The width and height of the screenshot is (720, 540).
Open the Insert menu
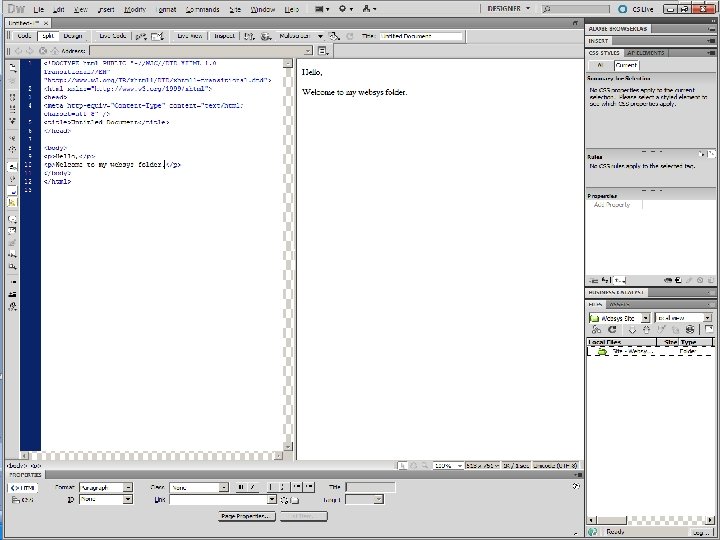106,9
